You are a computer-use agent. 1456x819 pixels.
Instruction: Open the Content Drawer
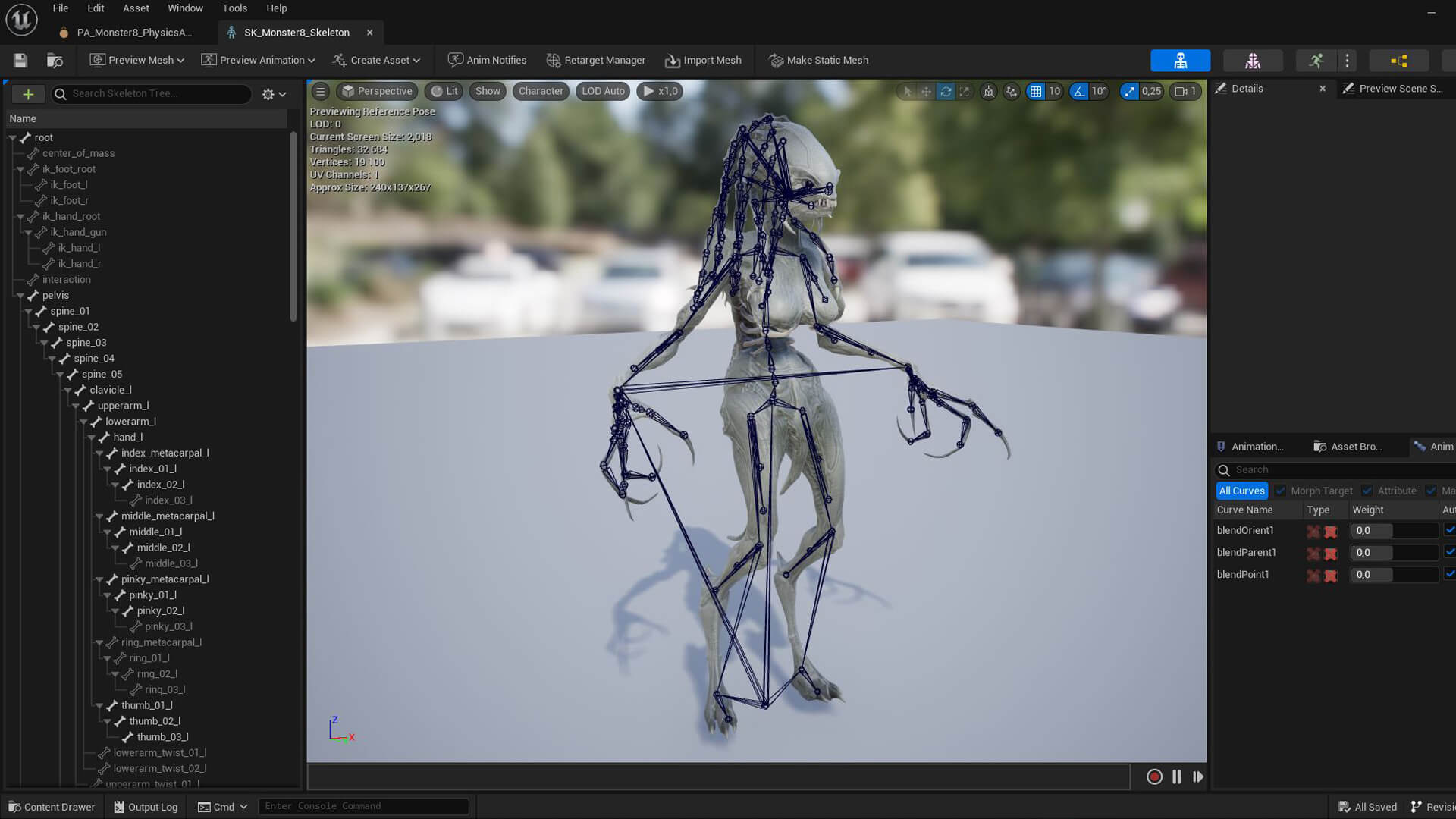(52, 807)
